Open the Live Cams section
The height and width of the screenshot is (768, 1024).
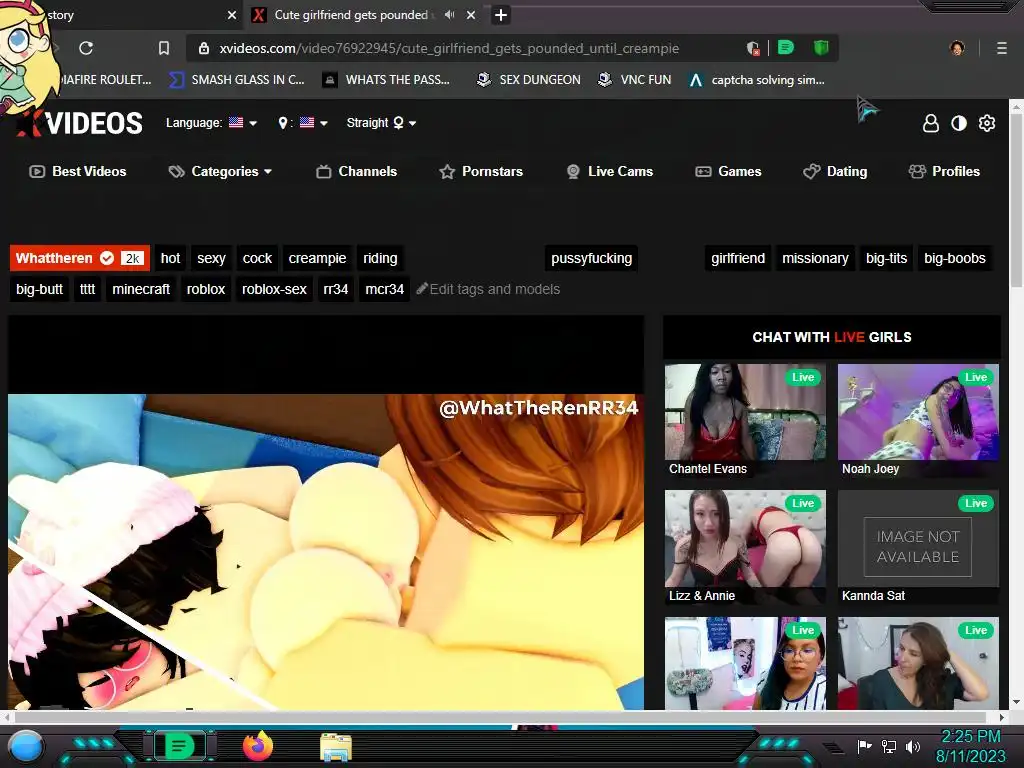click(609, 172)
